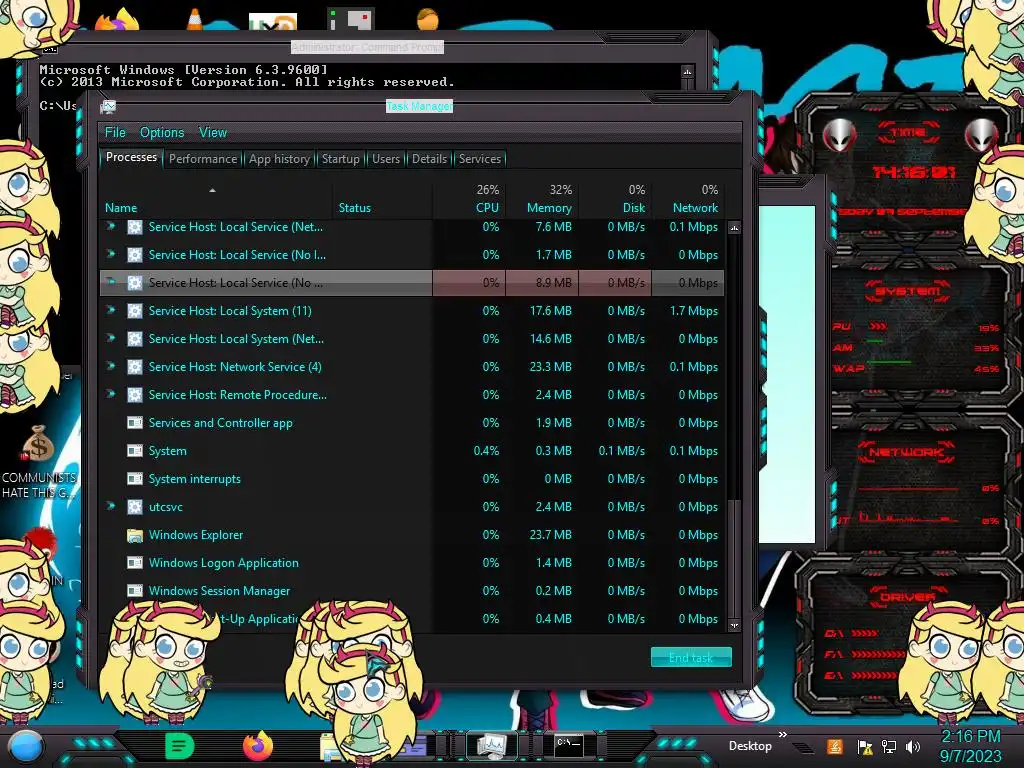Click the Windows Logon Application icon
The image size is (1024, 768).
tap(135, 563)
